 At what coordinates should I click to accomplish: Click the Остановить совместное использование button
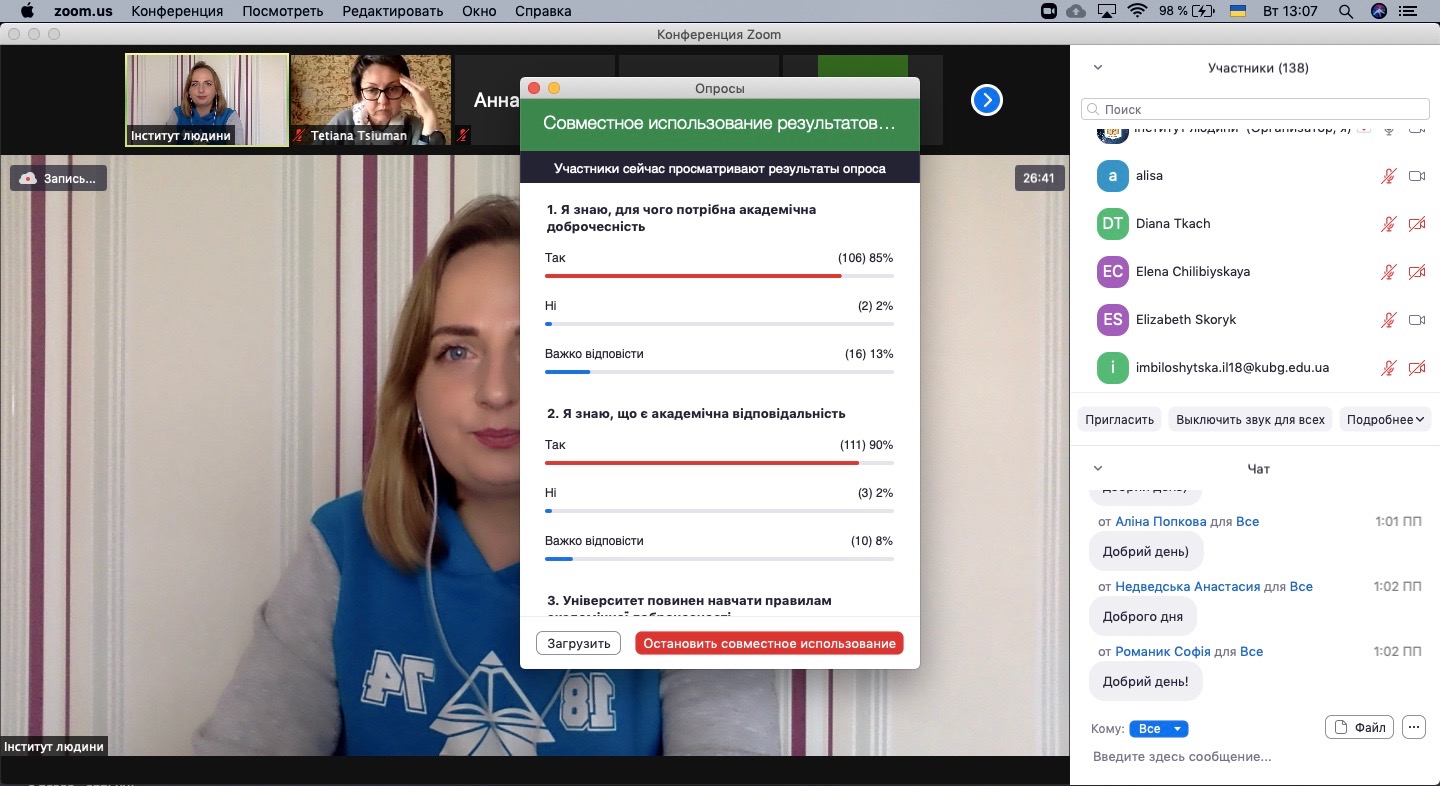click(x=769, y=643)
